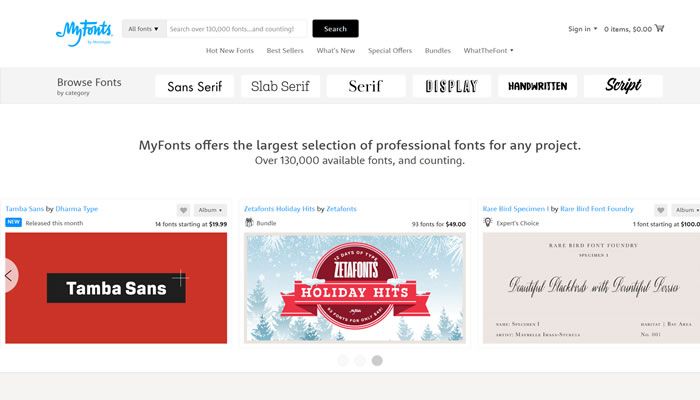700x400 pixels.
Task: Expand the WhatTheFont menu
Action: 488,50
